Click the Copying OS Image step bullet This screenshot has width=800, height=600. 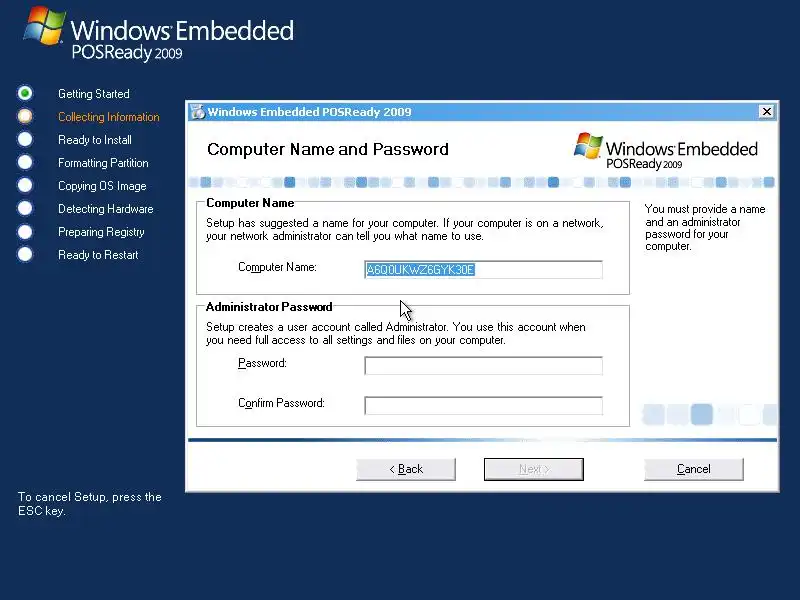point(24,185)
